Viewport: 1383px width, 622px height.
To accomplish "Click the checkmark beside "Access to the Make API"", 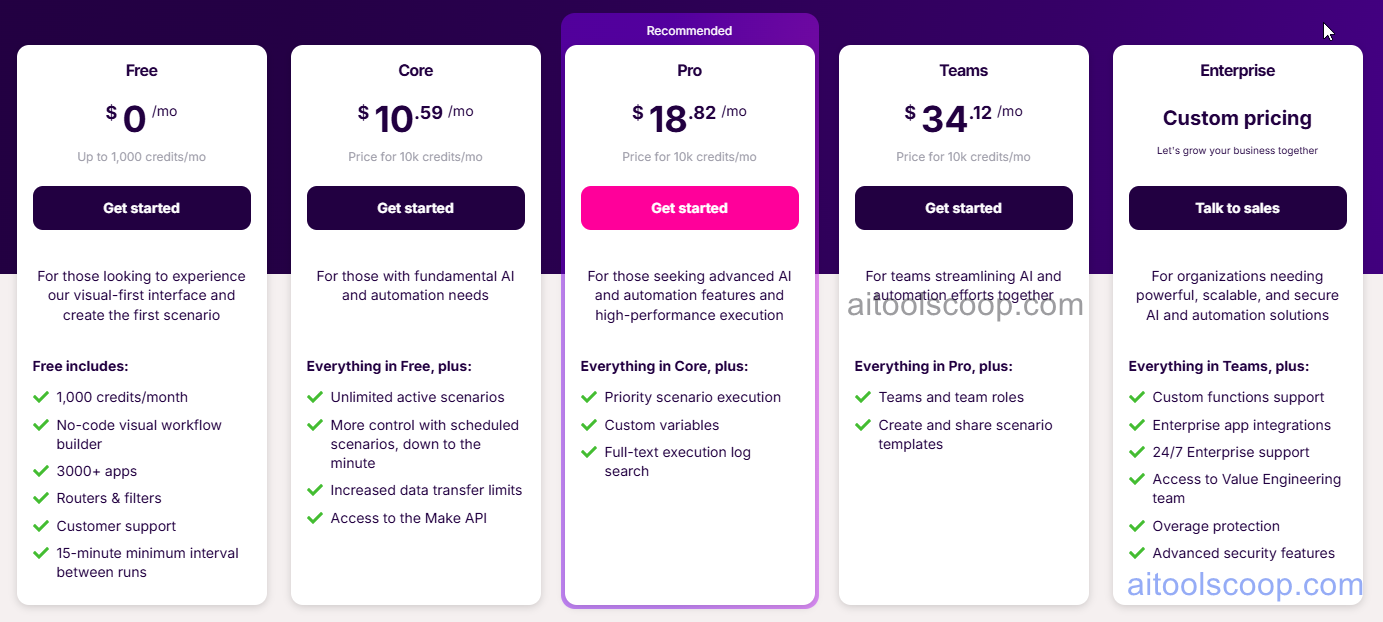I will coord(314,518).
